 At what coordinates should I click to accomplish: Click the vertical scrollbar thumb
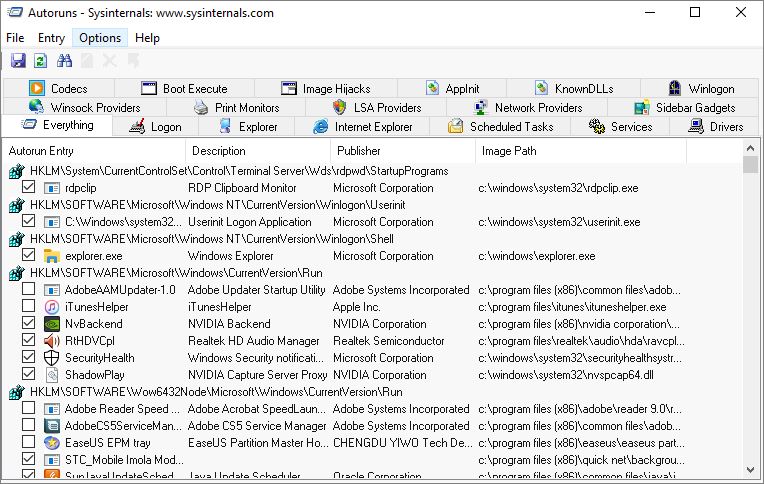click(x=751, y=164)
